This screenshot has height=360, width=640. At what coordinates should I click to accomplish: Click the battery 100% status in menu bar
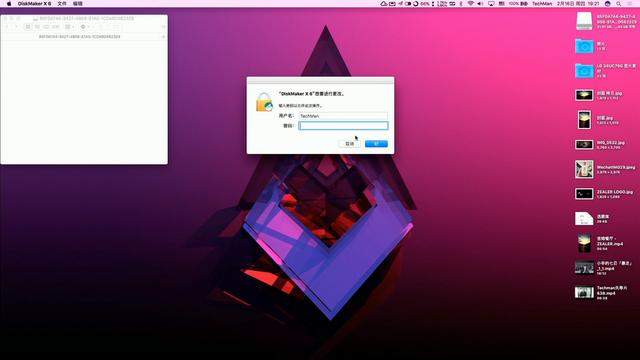click(518, 3)
